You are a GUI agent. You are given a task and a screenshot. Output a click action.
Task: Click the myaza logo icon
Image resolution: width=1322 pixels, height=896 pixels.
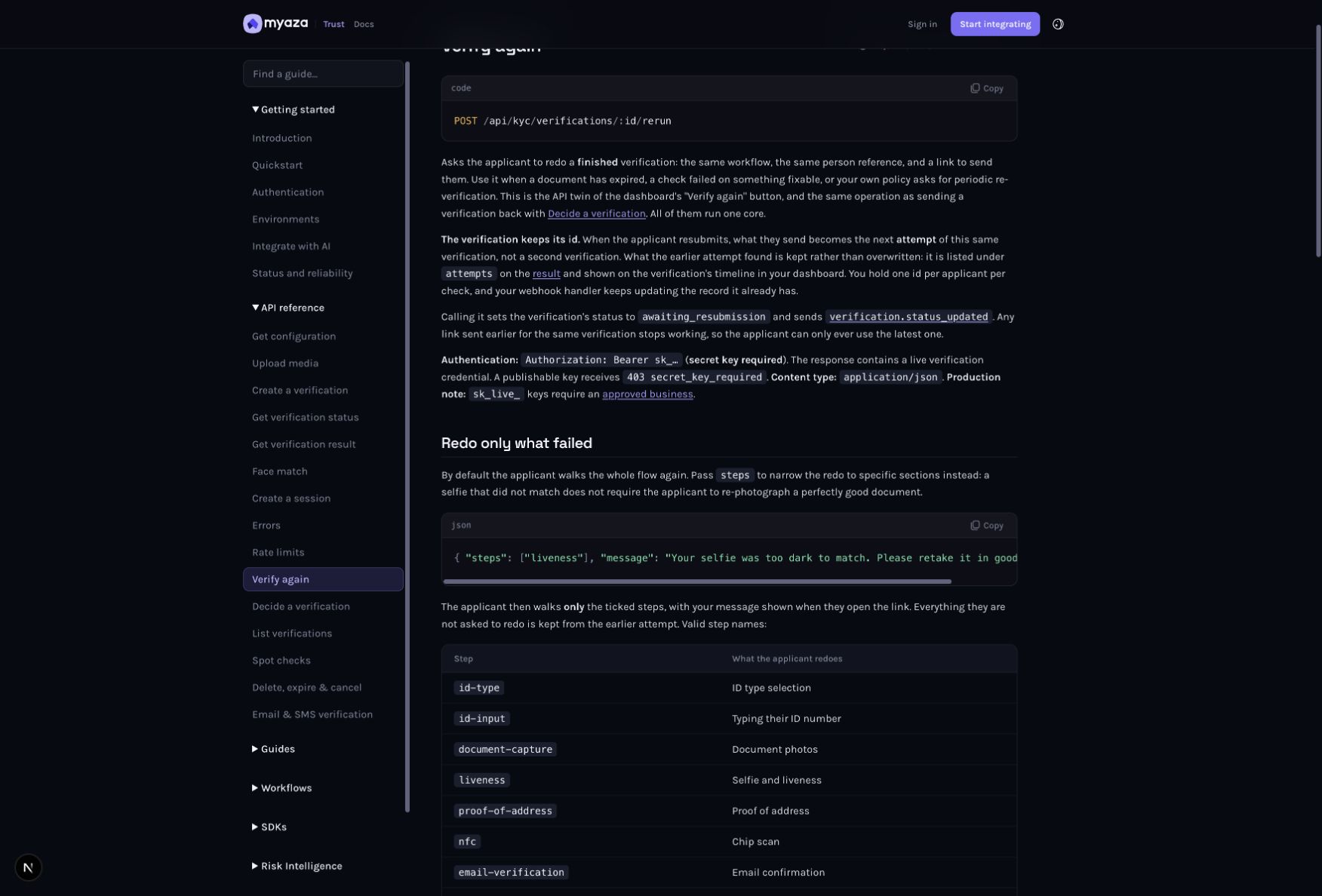[252, 24]
